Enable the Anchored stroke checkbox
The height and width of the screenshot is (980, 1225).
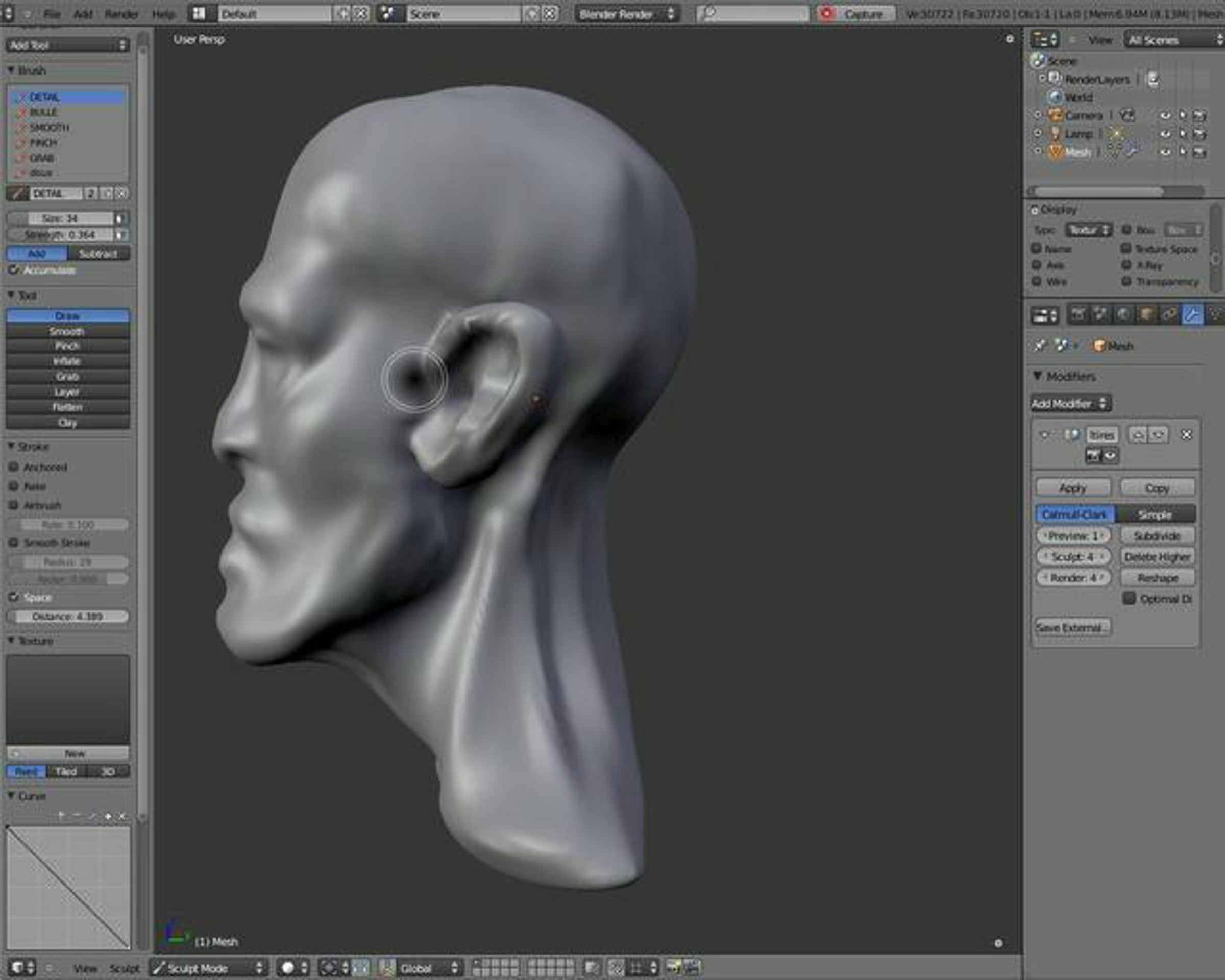(14, 467)
